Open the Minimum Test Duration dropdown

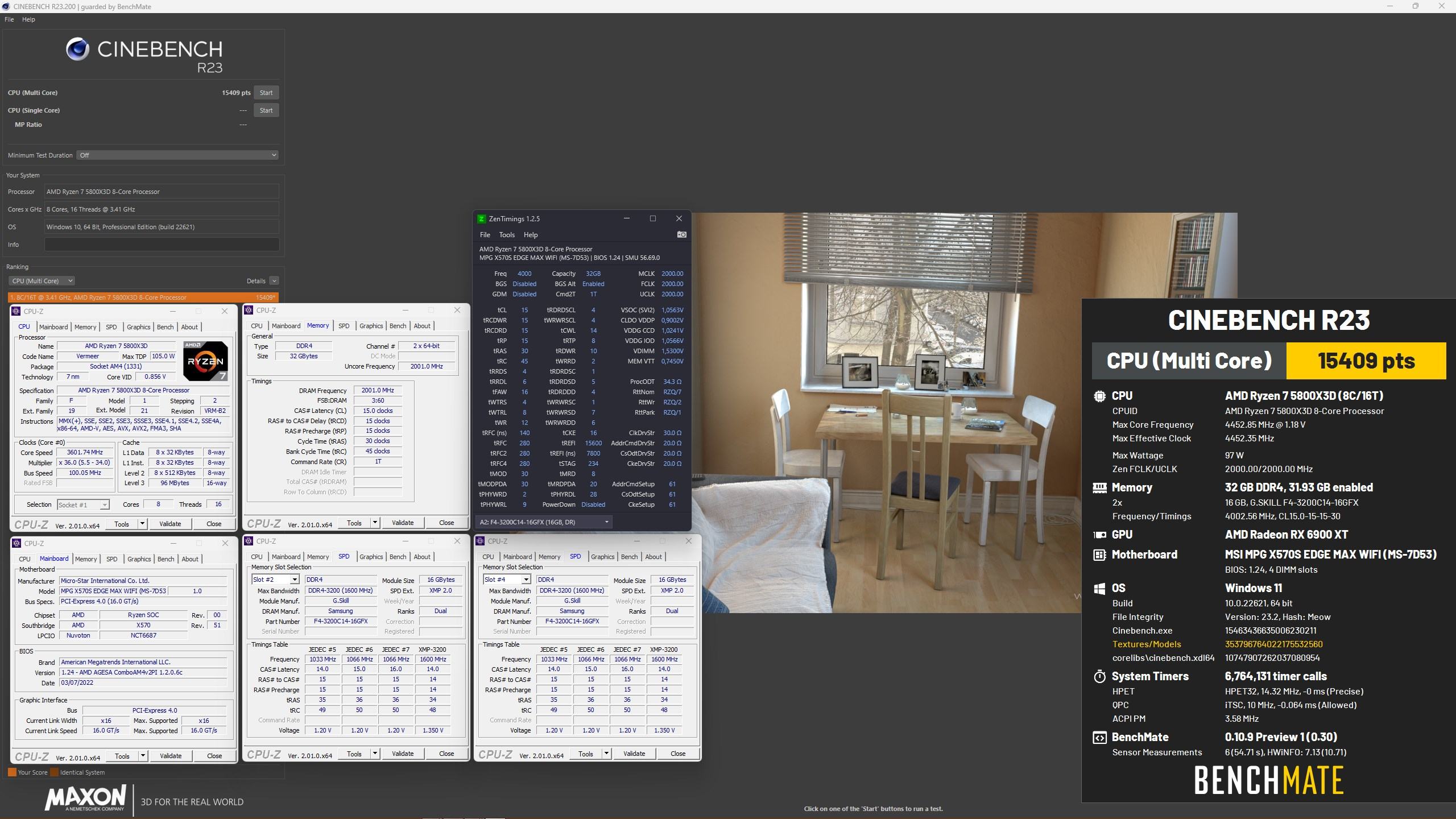coord(177,155)
